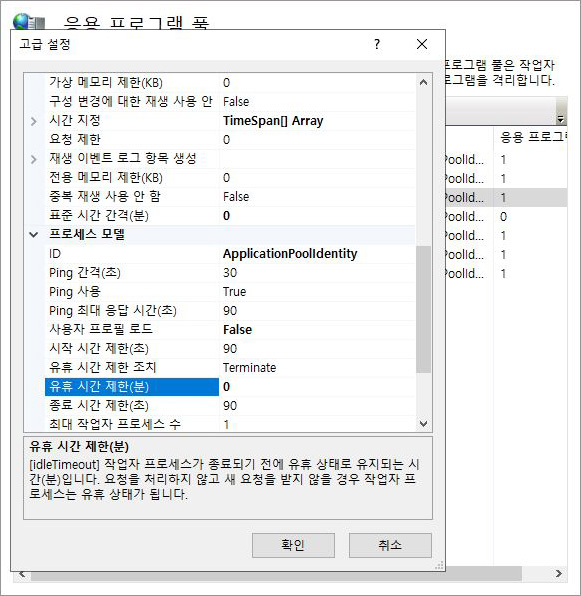Click the property grid scroll down arrow

[423, 423]
